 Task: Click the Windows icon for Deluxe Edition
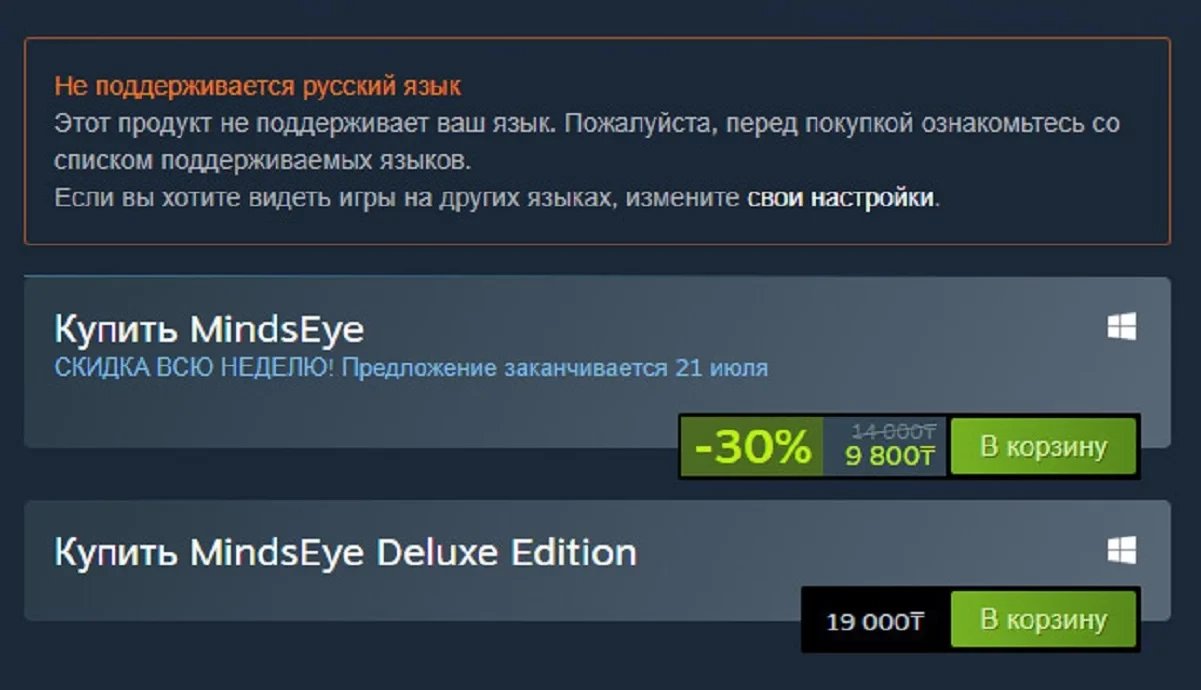point(1122,549)
